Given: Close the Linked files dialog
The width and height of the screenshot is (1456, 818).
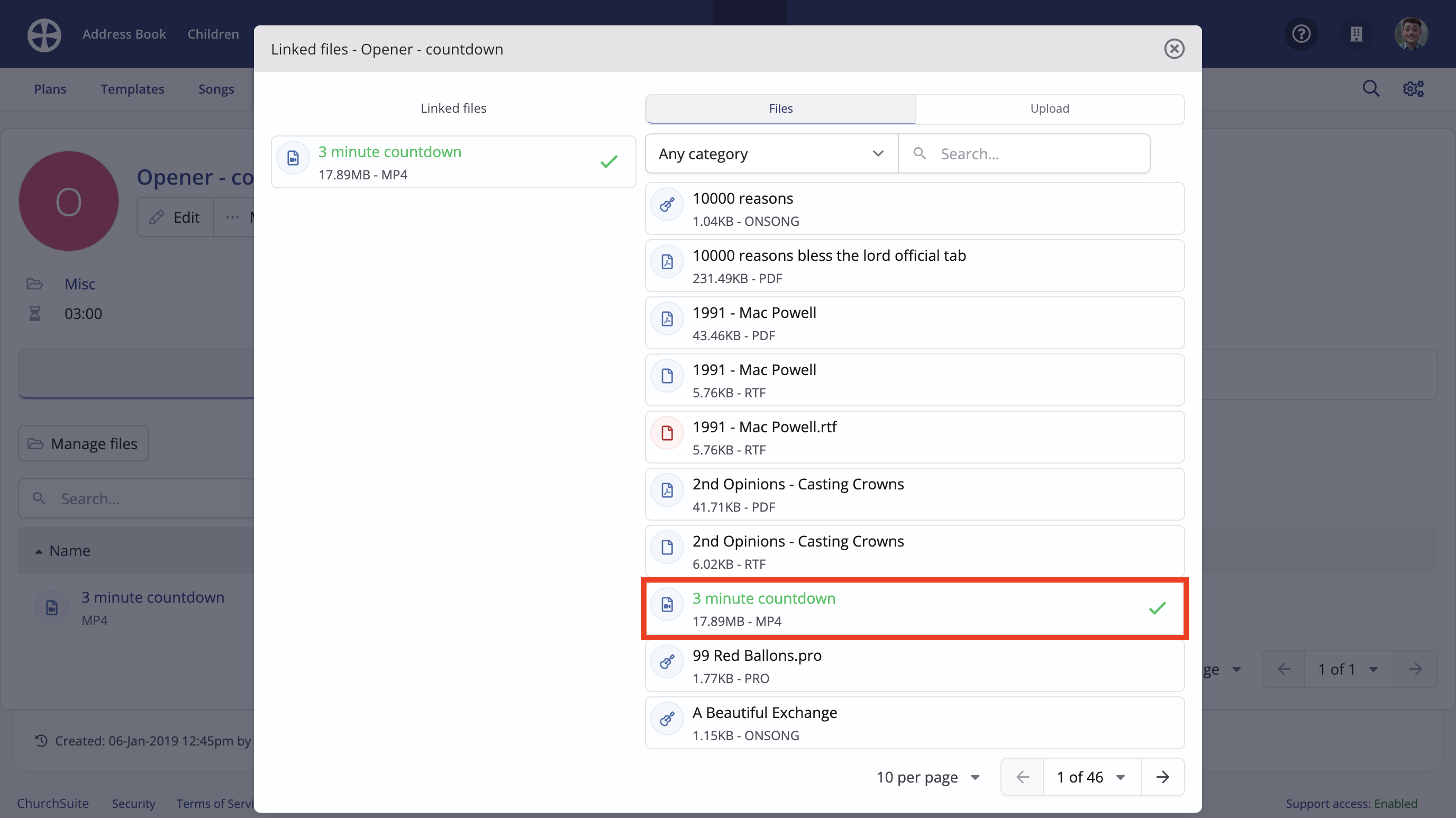Looking at the screenshot, I should point(1173,49).
